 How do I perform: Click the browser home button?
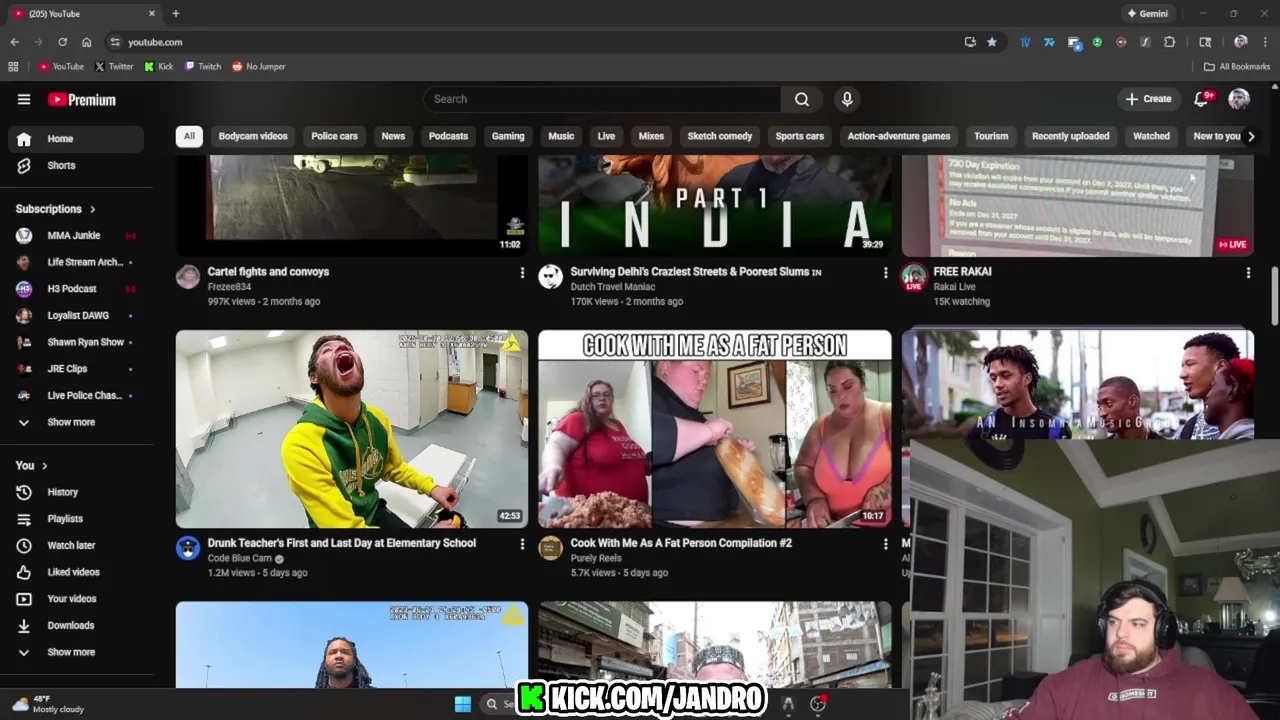[86, 42]
